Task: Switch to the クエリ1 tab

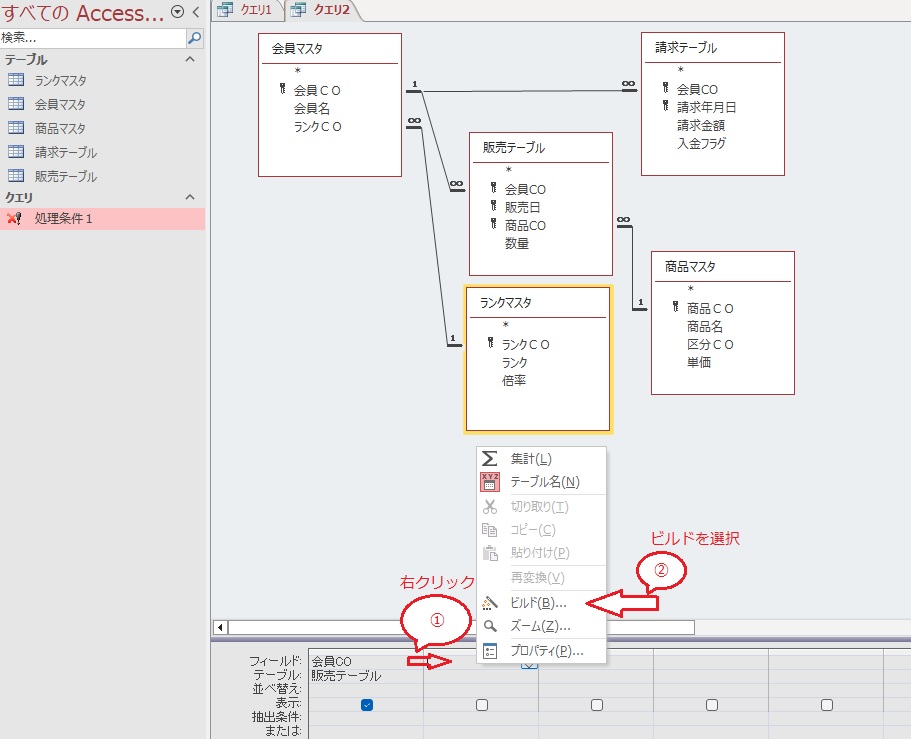Action: [x=247, y=10]
